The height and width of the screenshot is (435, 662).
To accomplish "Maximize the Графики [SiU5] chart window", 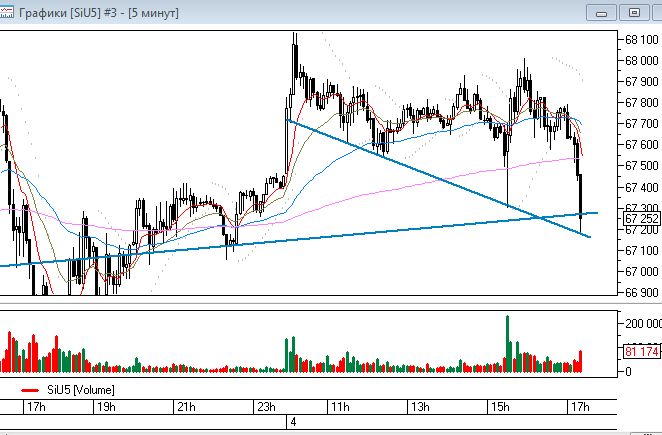I will tap(634, 13).
